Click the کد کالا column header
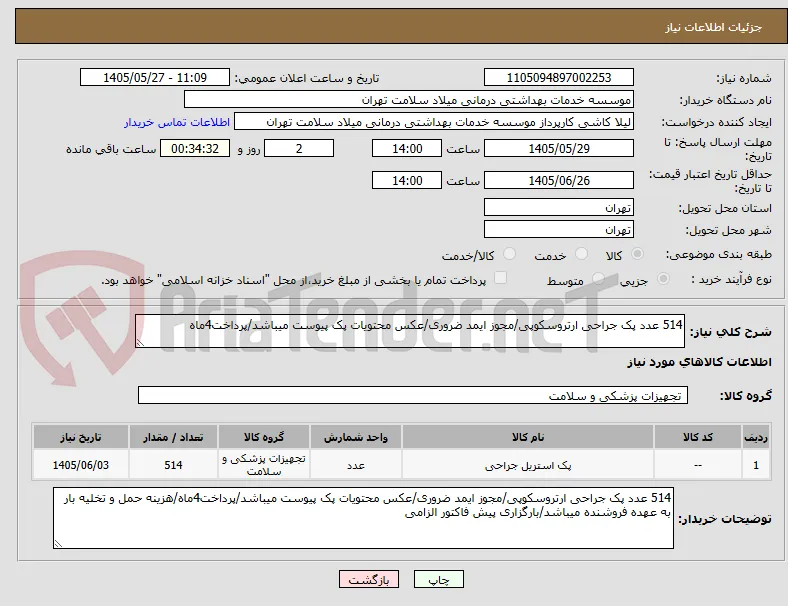Screen dimensions: 788x606 click(698, 437)
